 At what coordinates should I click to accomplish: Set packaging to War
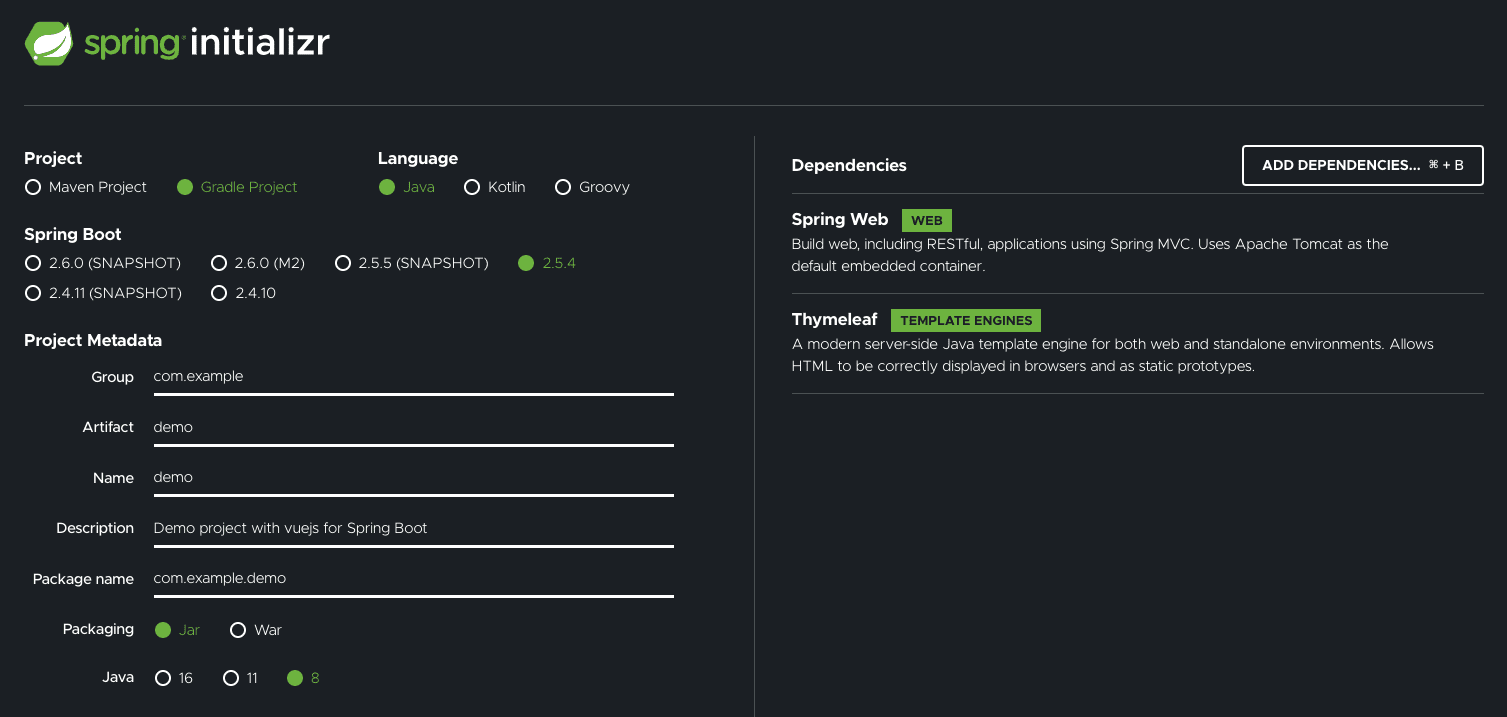[x=256, y=630]
